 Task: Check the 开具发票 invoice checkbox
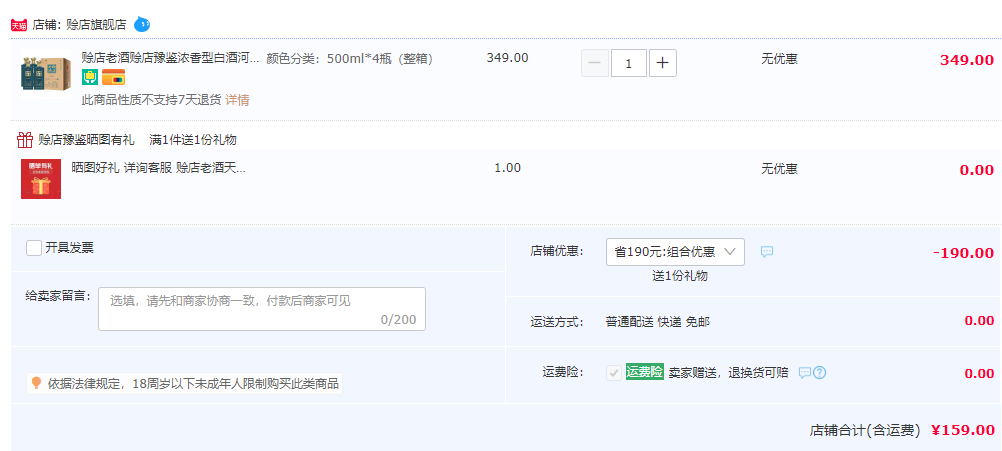coord(34,248)
